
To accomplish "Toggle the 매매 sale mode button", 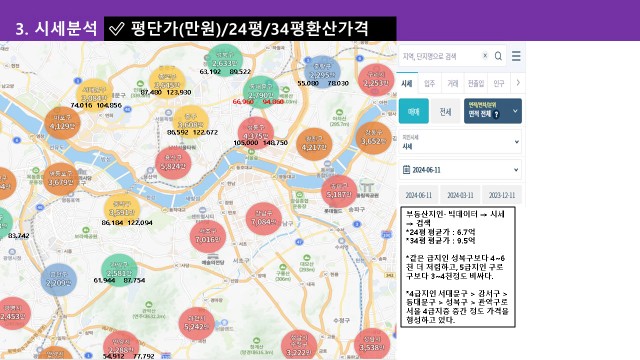I will point(413,111).
